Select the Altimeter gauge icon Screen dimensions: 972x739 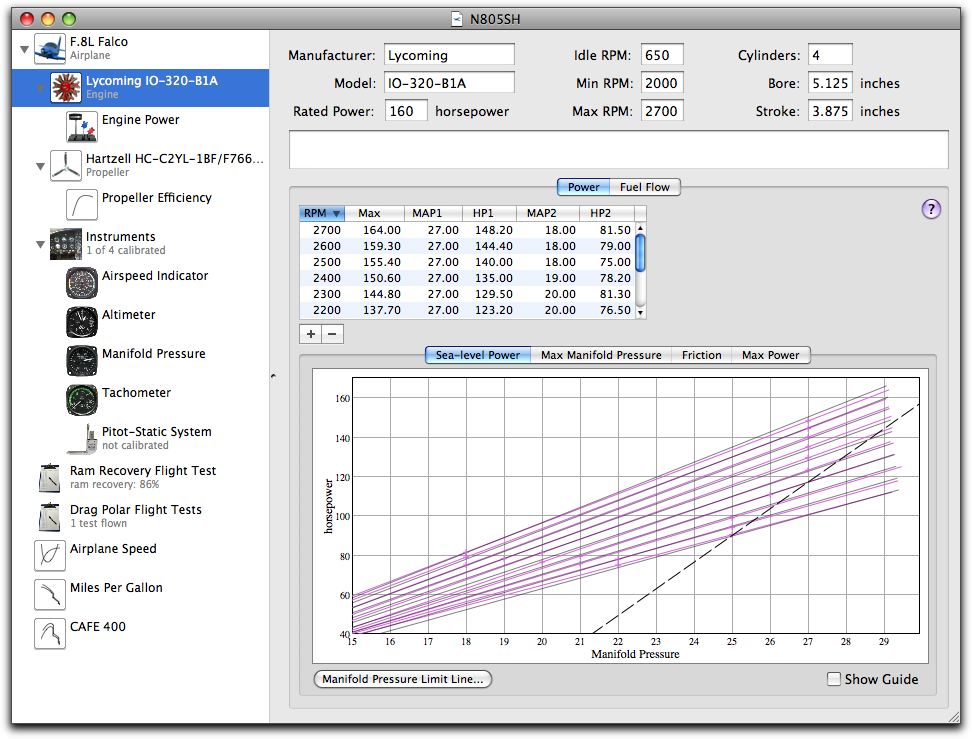[x=82, y=322]
